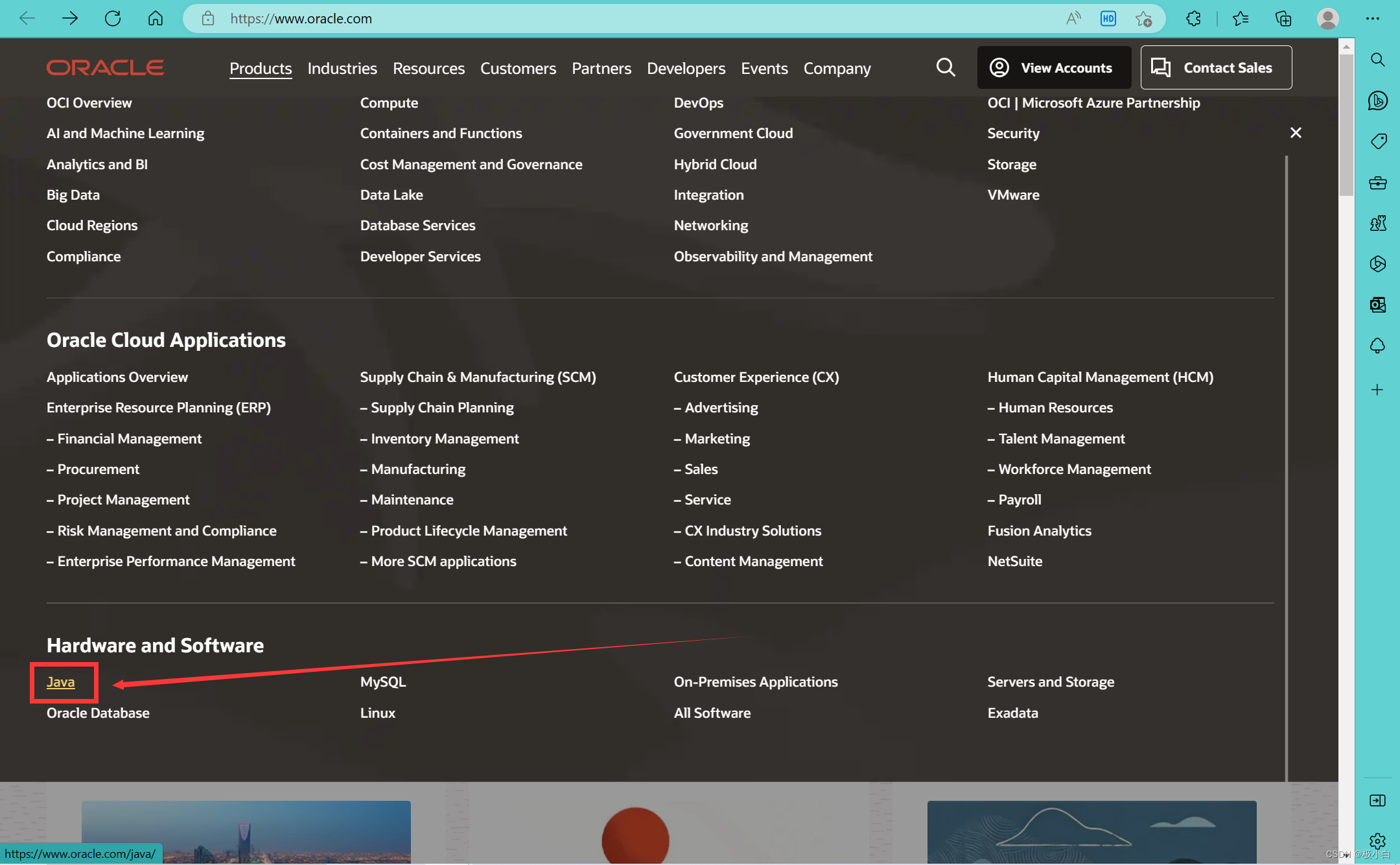
Task: Open the Tools briefcase sidebar icon
Action: tap(1378, 183)
